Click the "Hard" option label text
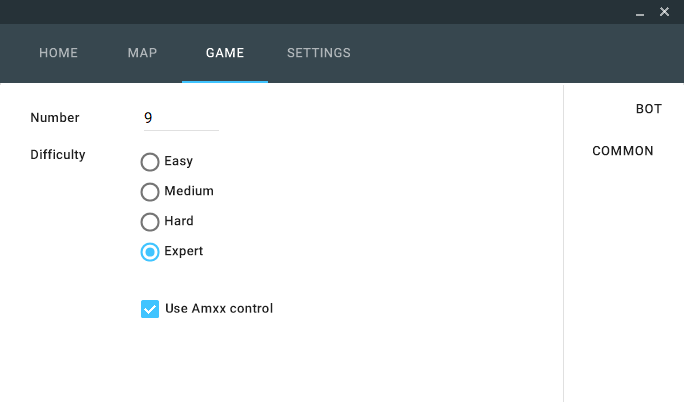 pos(179,221)
